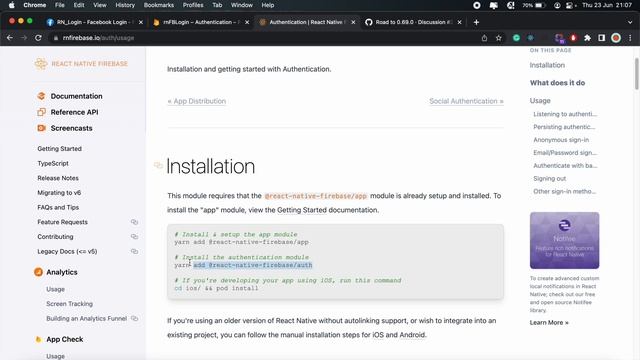Open FAQs and Tips in sidebar

[x=58, y=207]
